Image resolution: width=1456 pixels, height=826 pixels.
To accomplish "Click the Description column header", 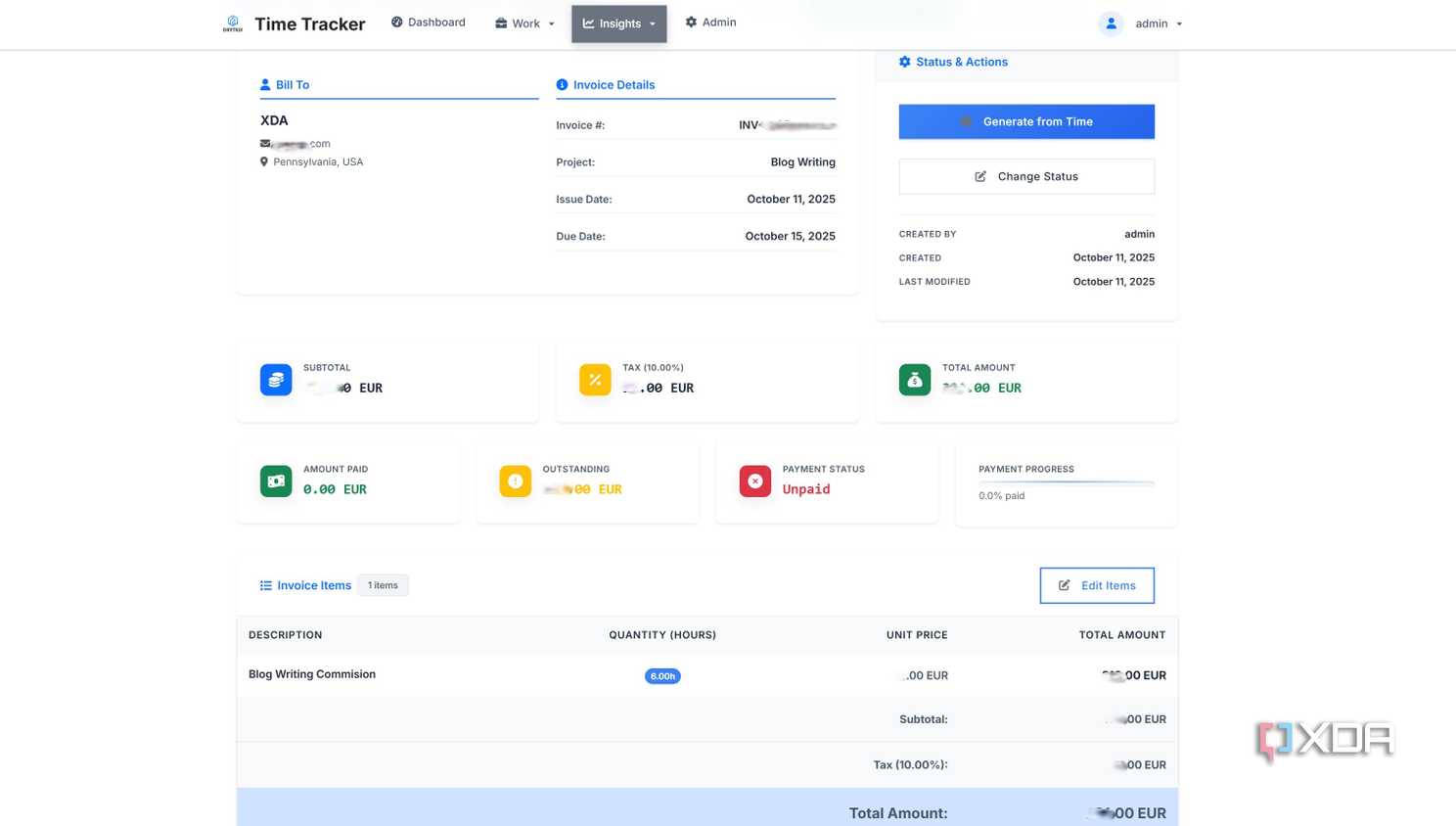I will [x=285, y=635].
